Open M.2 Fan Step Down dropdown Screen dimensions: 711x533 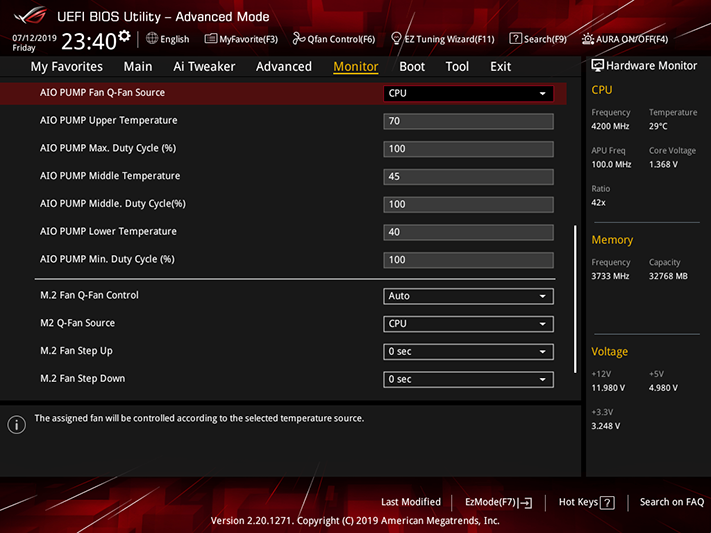pos(468,379)
